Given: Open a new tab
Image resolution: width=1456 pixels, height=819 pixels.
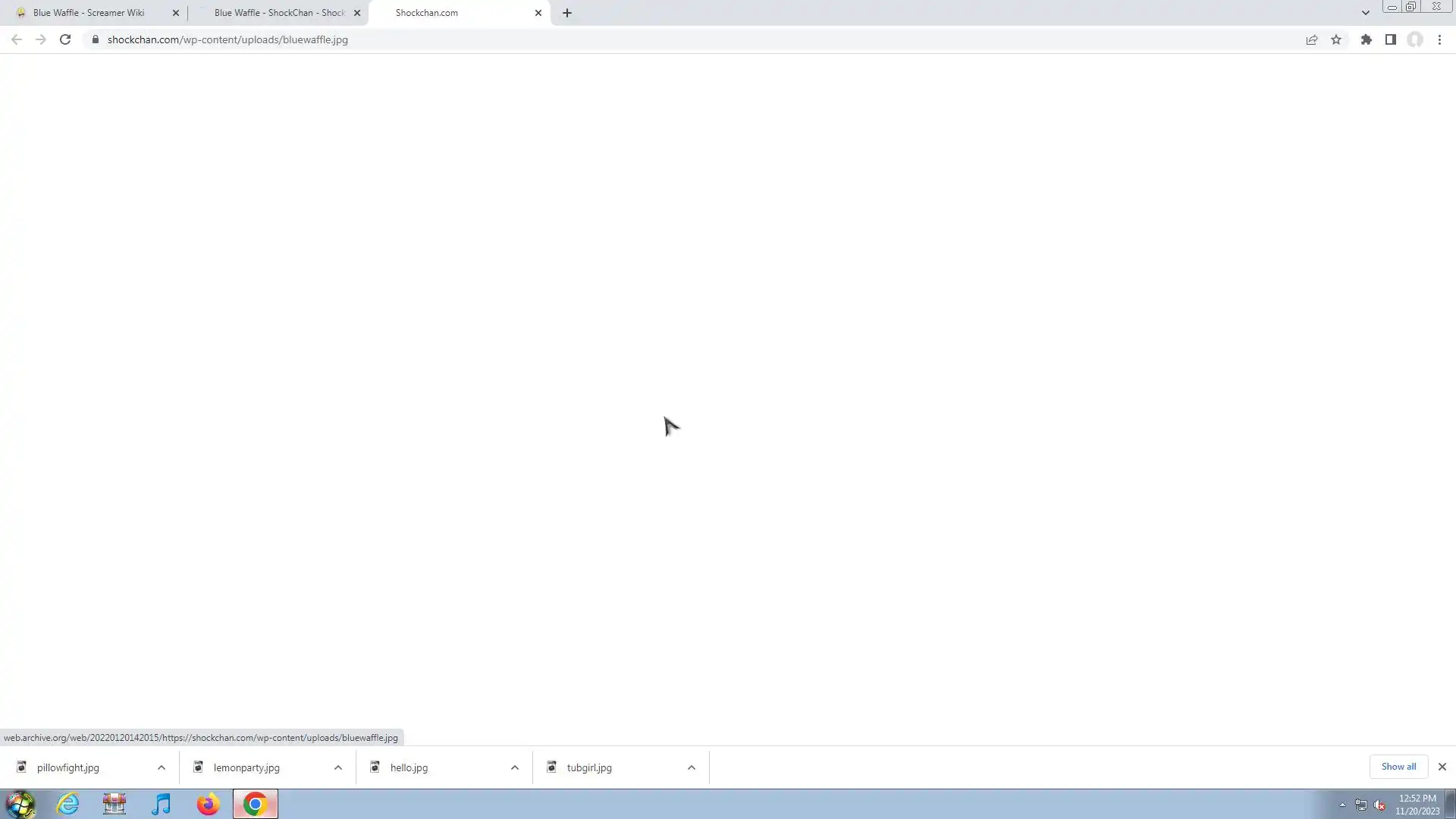Looking at the screenshot, I should tap(566, 13).
